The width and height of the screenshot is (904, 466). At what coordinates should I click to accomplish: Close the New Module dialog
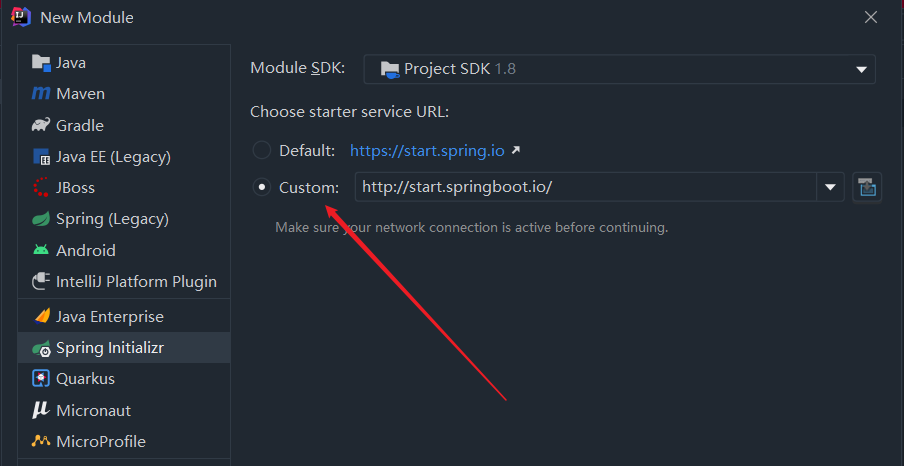(x=871, y=17)
